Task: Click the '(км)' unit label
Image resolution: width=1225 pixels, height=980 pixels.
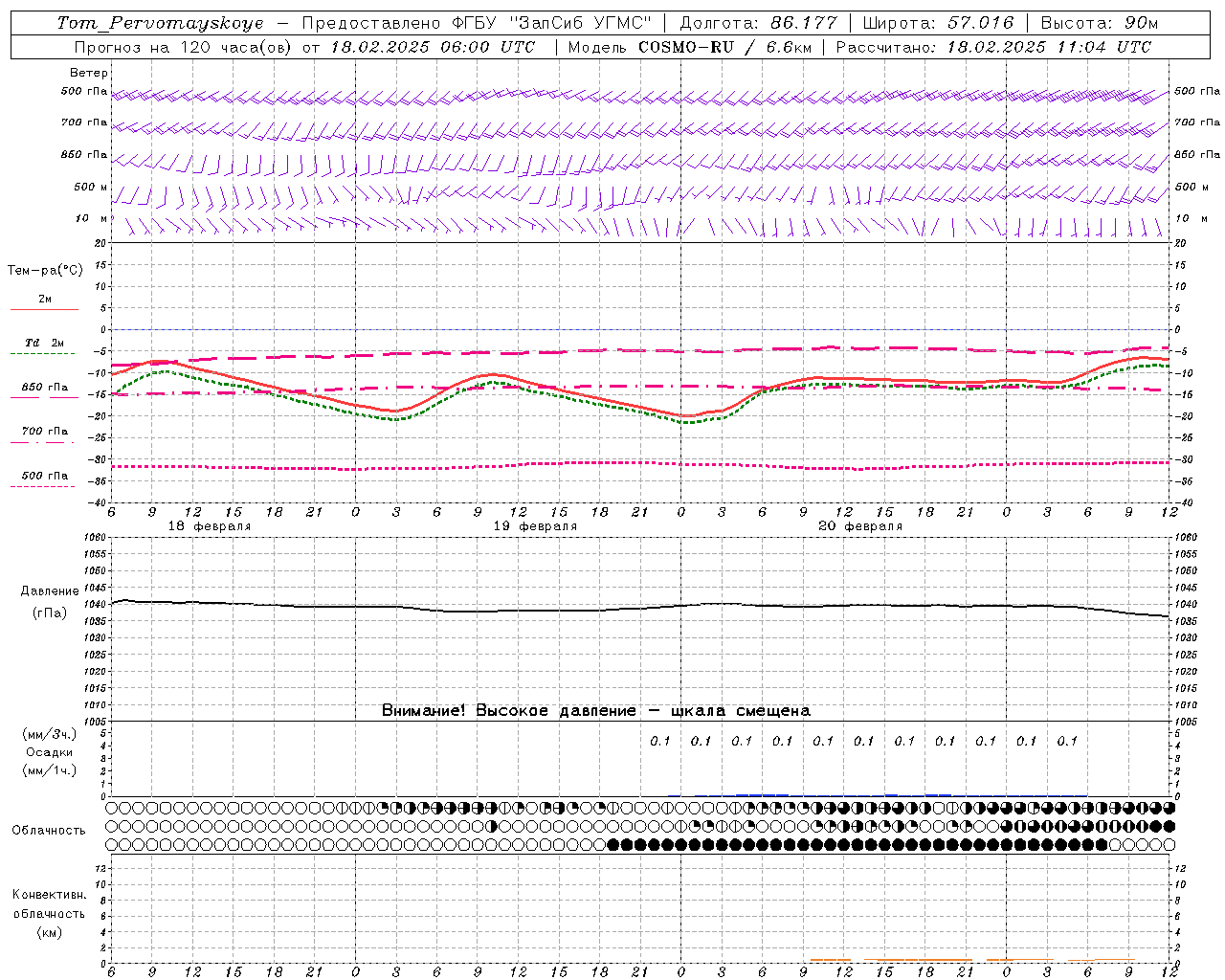Action: pyautogui.click(x=49, y=931)
